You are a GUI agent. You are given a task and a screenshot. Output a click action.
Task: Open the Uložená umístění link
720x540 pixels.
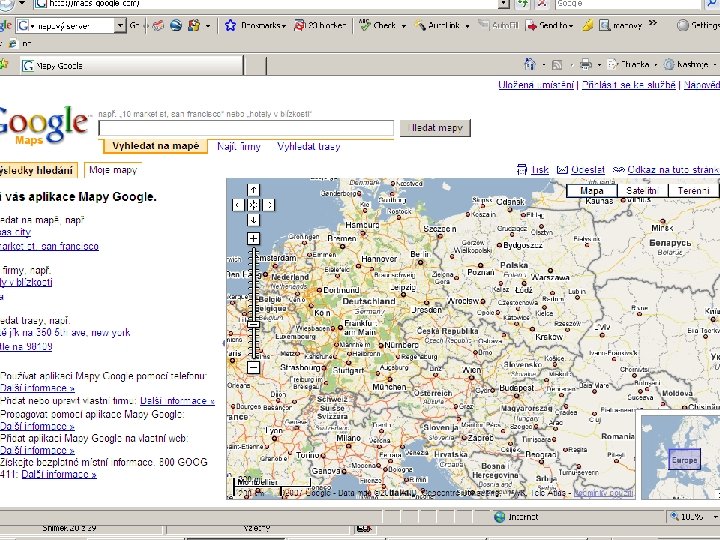[536, 85]
